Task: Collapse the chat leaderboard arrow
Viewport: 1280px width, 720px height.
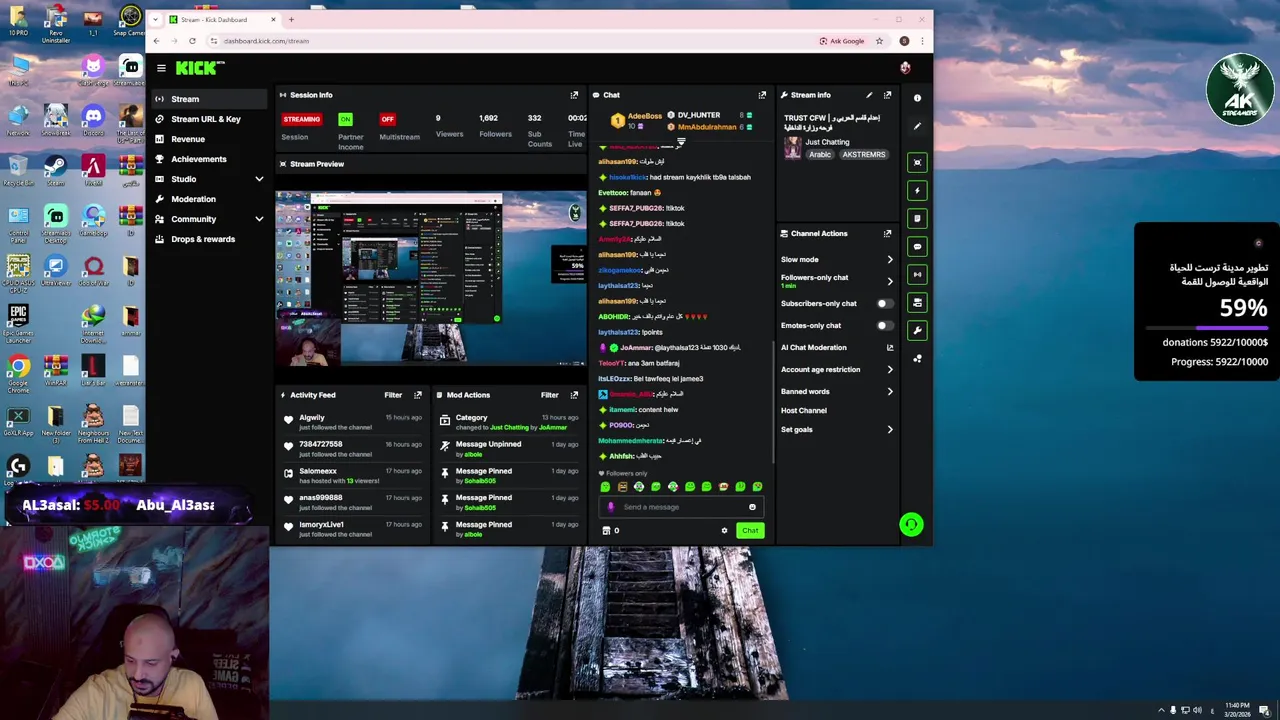Action: [680, 142]
